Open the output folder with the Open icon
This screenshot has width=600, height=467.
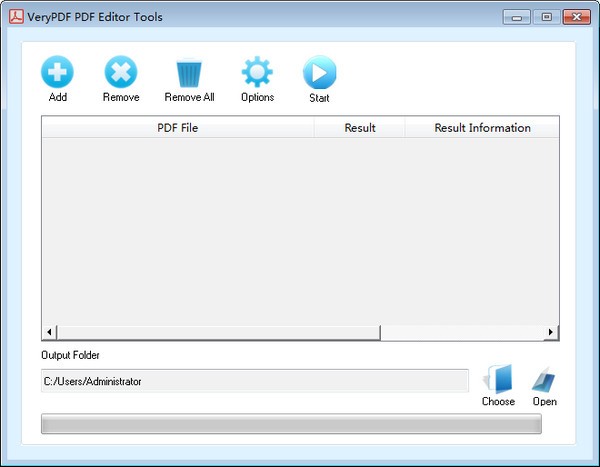pyautogui.click(x=545, y=379)
